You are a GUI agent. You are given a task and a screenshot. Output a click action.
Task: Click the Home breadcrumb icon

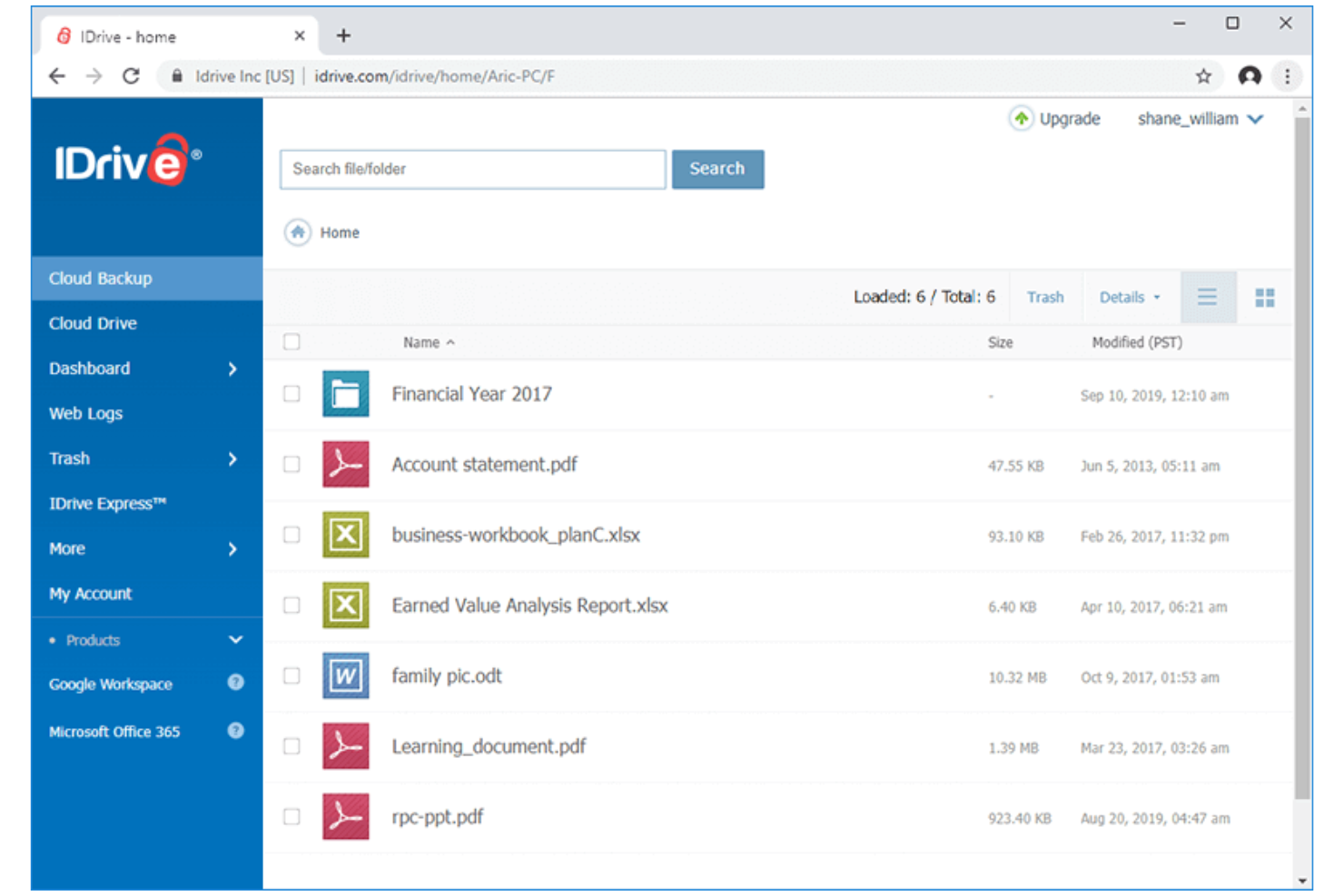(297, 232)
